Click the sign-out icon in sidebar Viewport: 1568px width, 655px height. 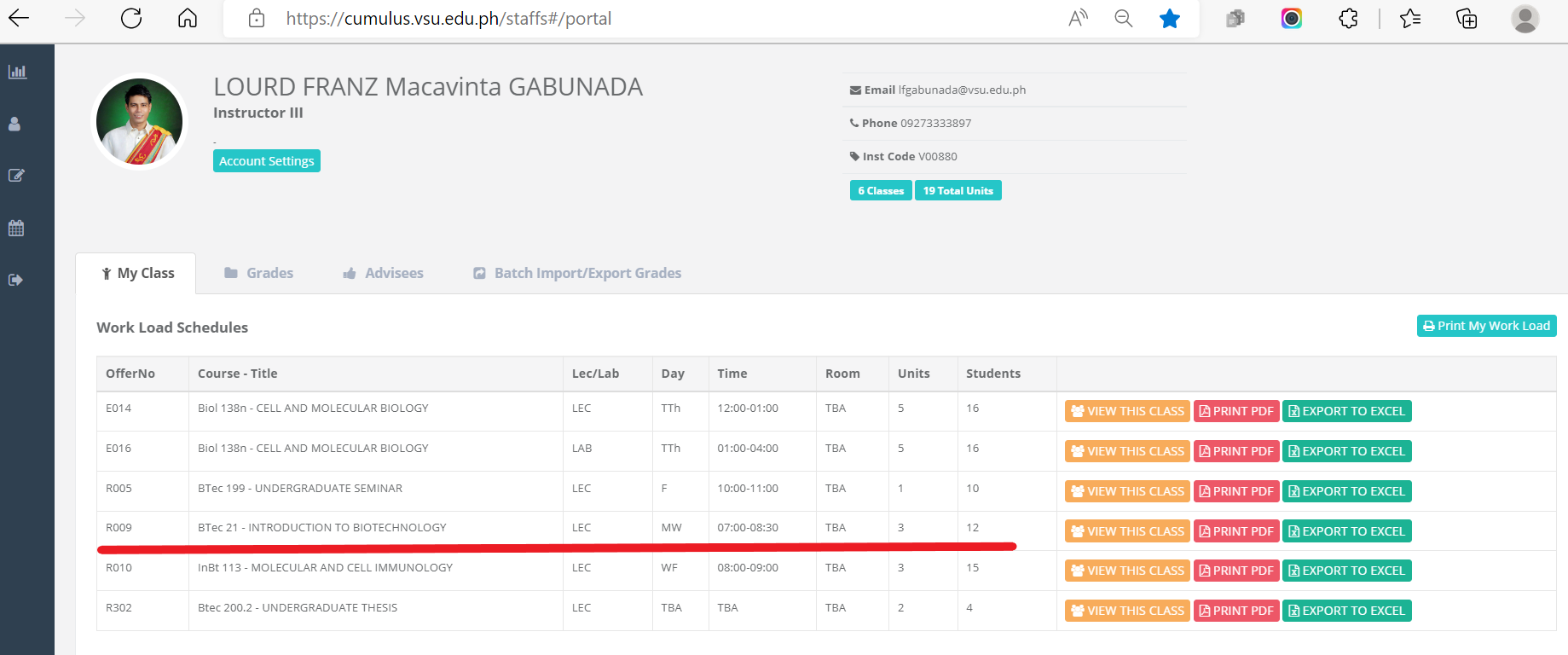(16, 280)
